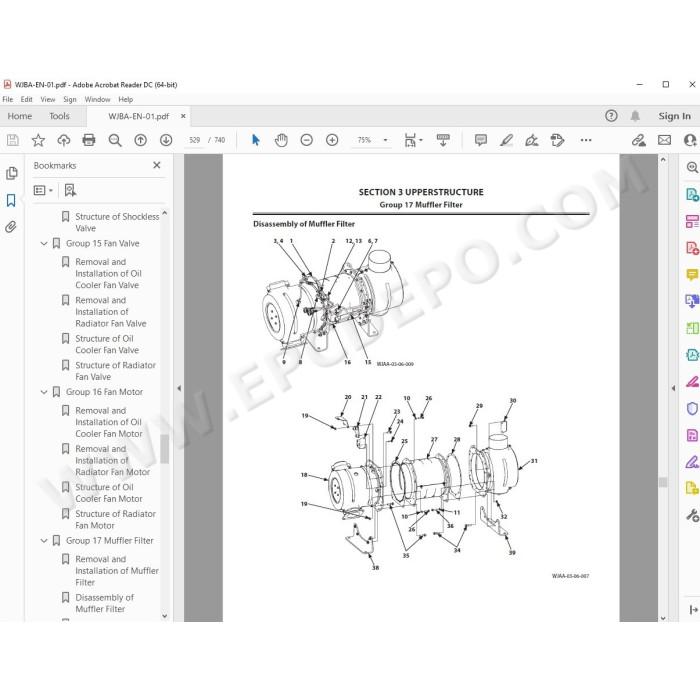
Task: Open the Page Thumbnails panel
Action: tap(12, 173)
